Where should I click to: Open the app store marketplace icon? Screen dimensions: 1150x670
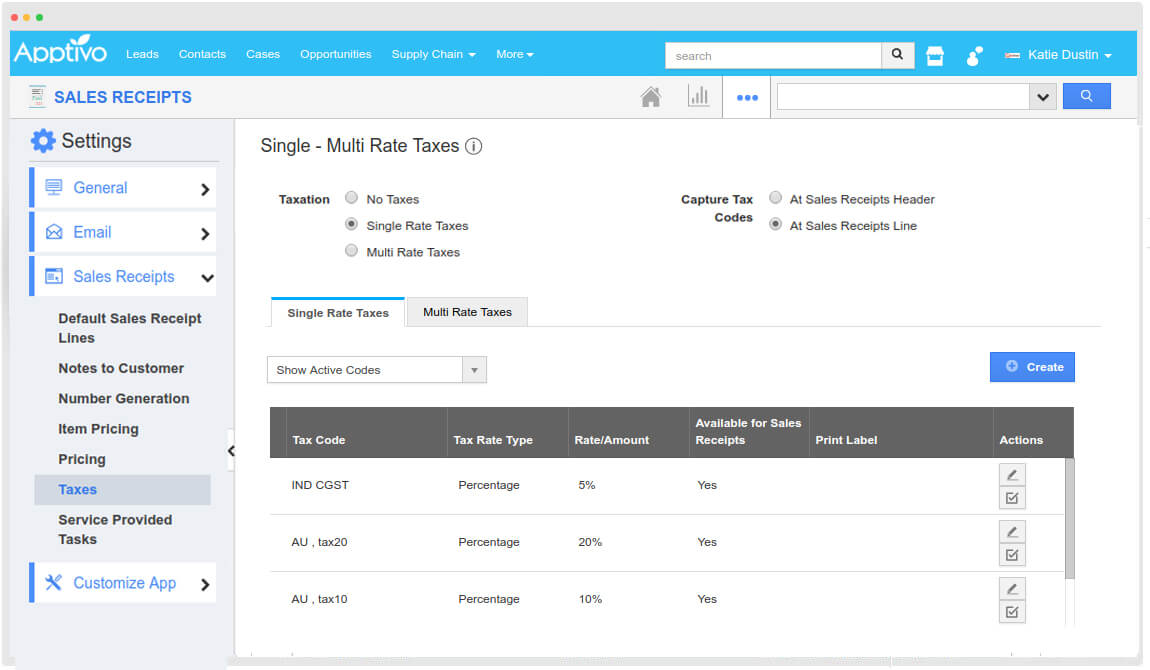click(x=935, y=56)
